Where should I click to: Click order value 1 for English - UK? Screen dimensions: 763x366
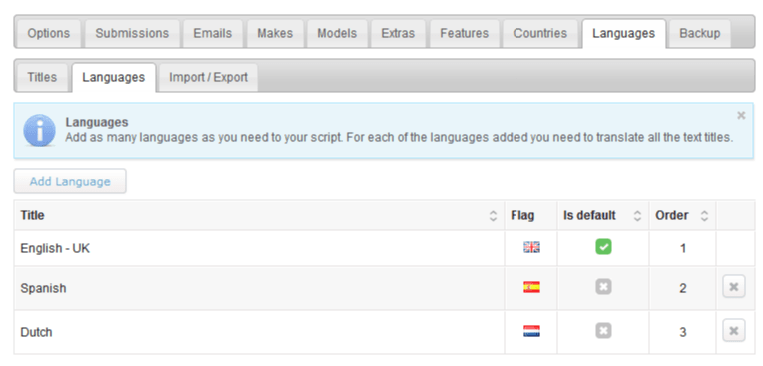coord(683,249)
